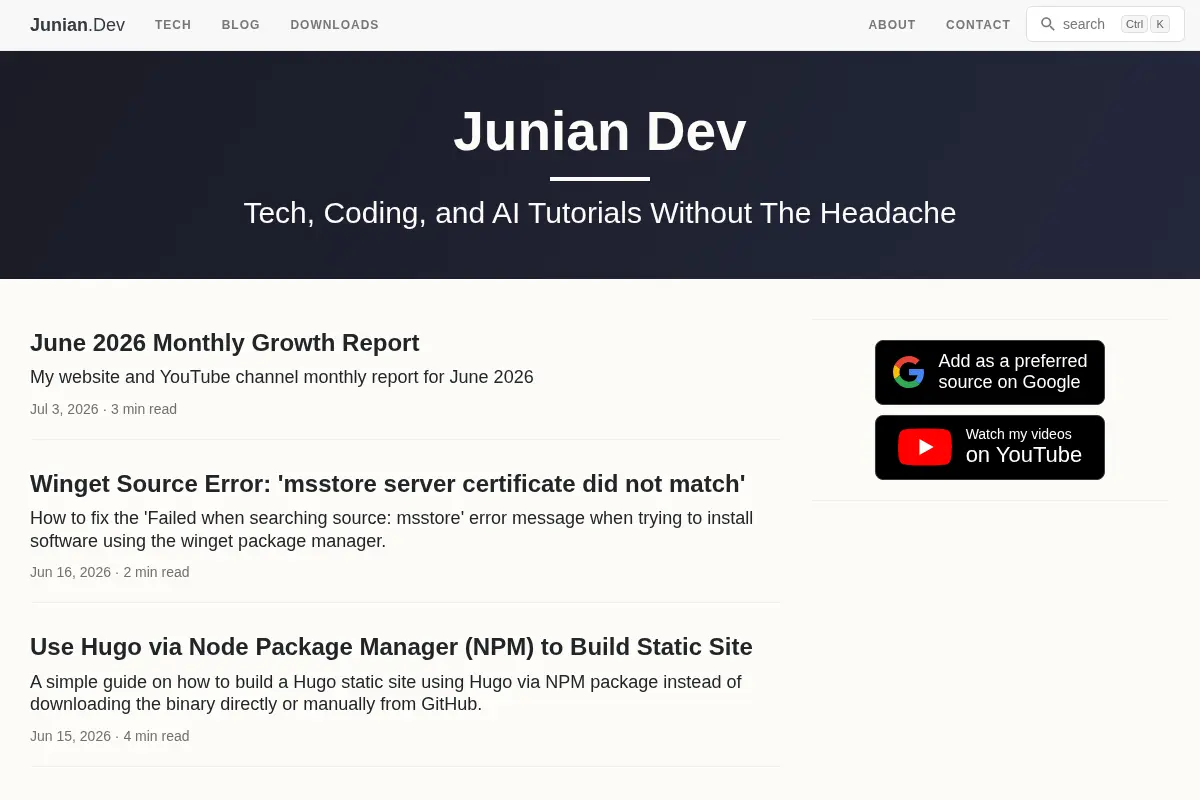1200x800 pixels.
Task: Click the Hugo static site description text
Action: pyautogui.click(x=386, y=693)
